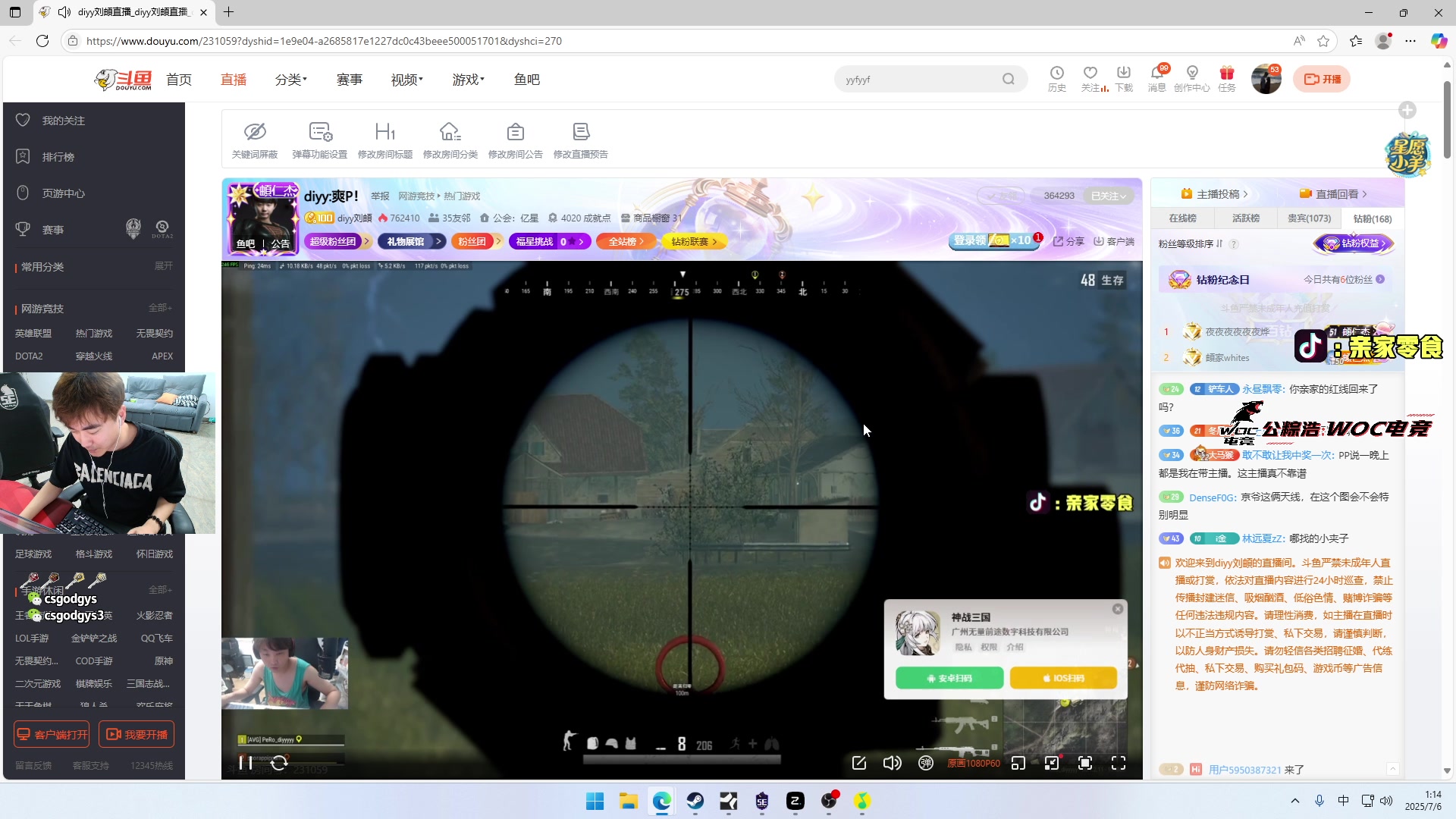This screenshot has height=819, width=1456.
Task: Open the 全站榜 badge
Action: [x=626, y=241]
